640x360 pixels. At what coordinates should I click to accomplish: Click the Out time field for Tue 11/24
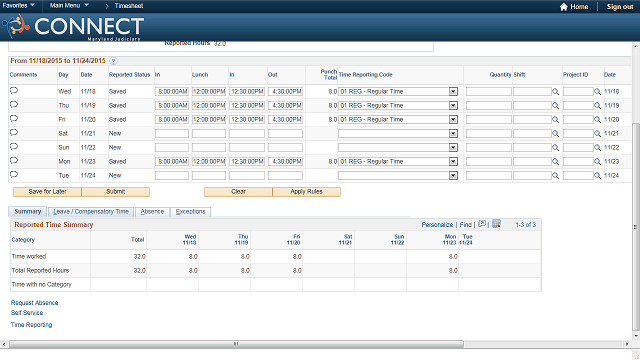285,176
